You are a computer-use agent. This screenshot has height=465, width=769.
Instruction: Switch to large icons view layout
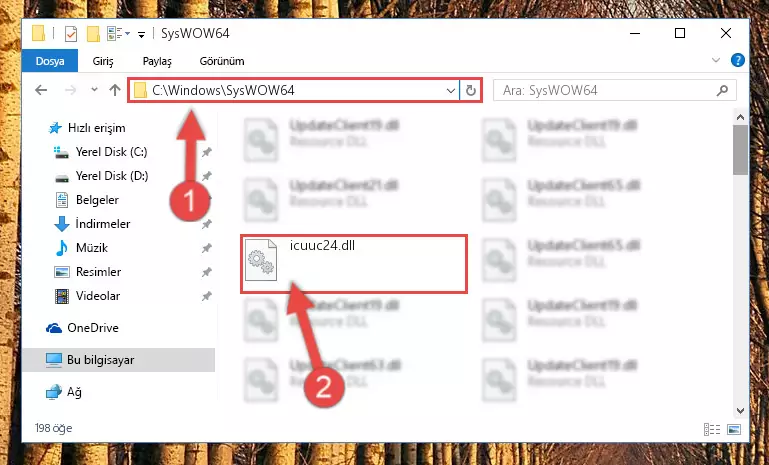pos(734,429)
